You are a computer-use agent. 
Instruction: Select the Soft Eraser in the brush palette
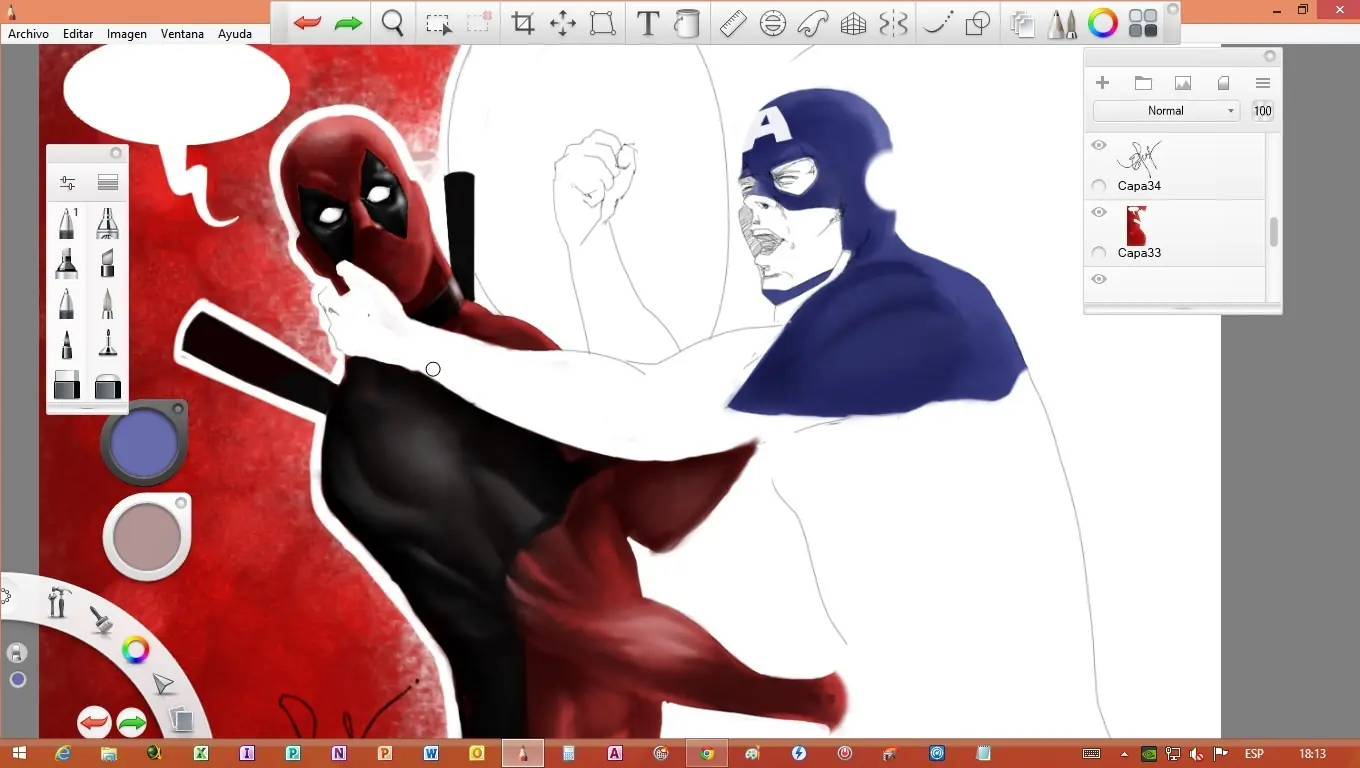coord(107,385)
